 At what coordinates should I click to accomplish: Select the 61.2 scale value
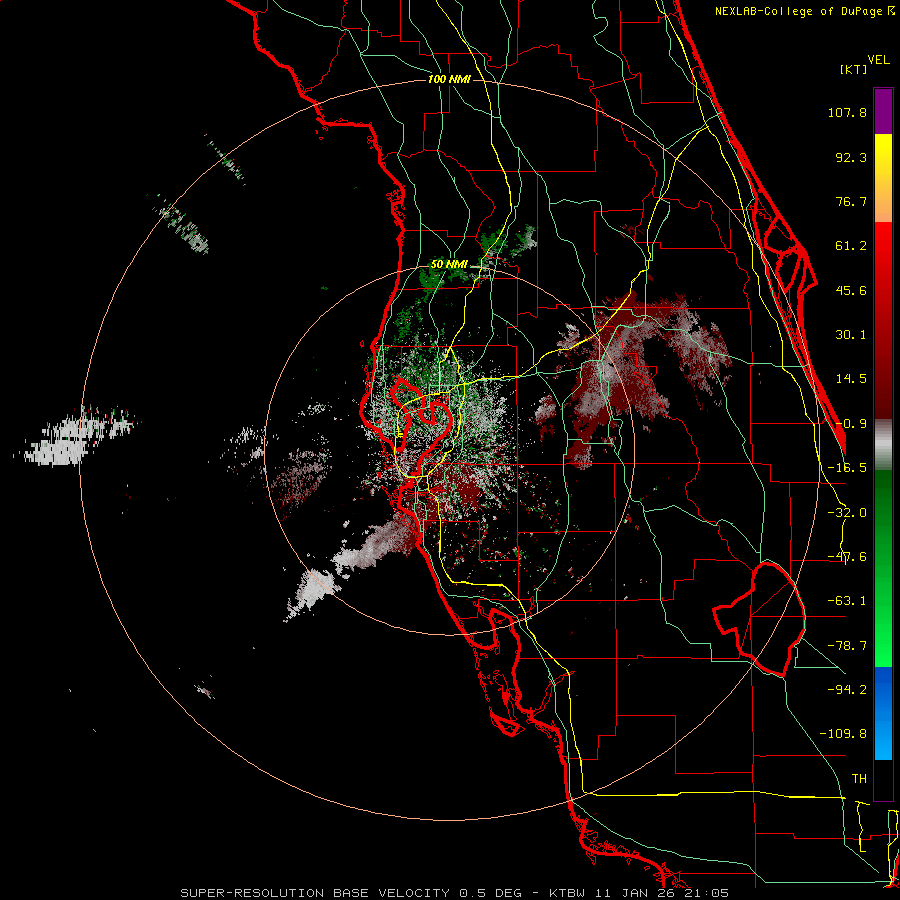tap(851, 246)
